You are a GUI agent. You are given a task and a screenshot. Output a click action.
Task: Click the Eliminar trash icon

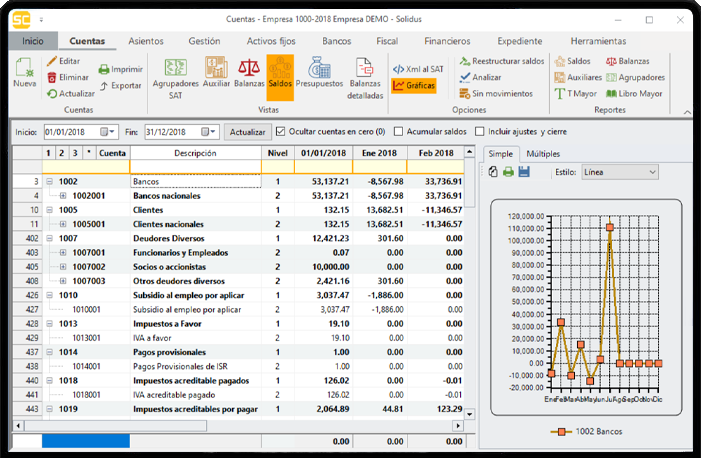click(52, 77)
